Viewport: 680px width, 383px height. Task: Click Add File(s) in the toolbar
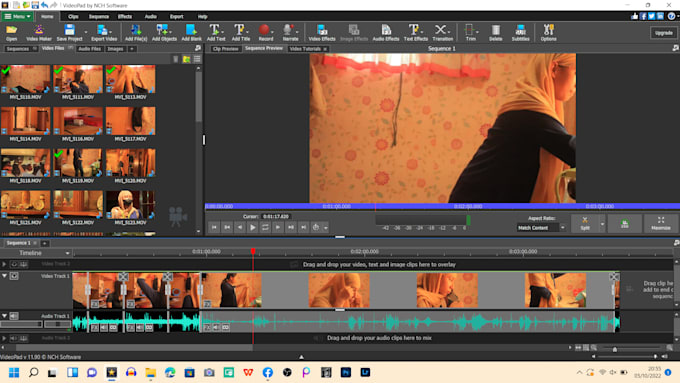point(136,33)
